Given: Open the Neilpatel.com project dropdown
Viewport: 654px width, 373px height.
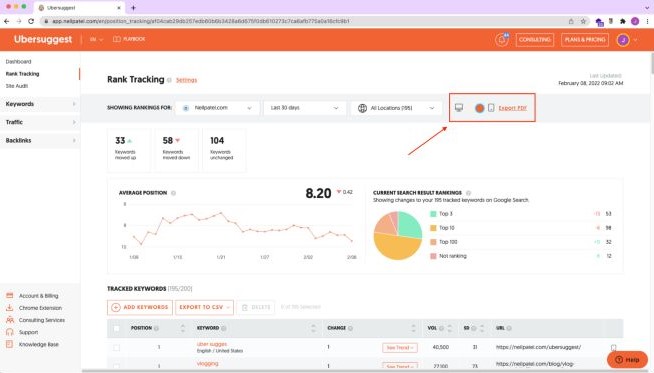Looking at the screenshot, I should click(217, 108).
